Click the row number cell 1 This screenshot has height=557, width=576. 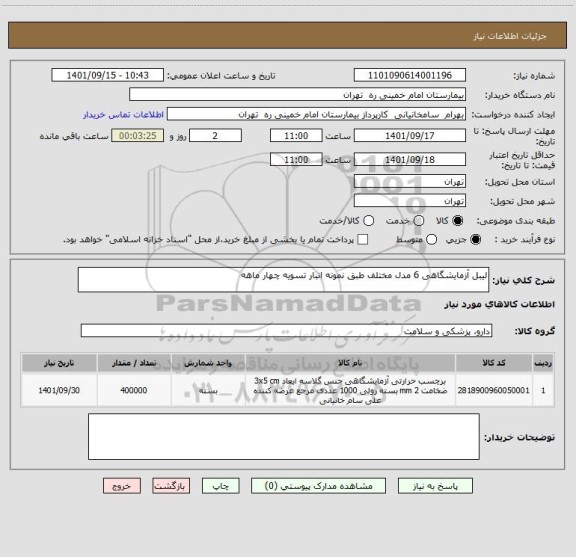pyautogui.click(x=543, y=390)
